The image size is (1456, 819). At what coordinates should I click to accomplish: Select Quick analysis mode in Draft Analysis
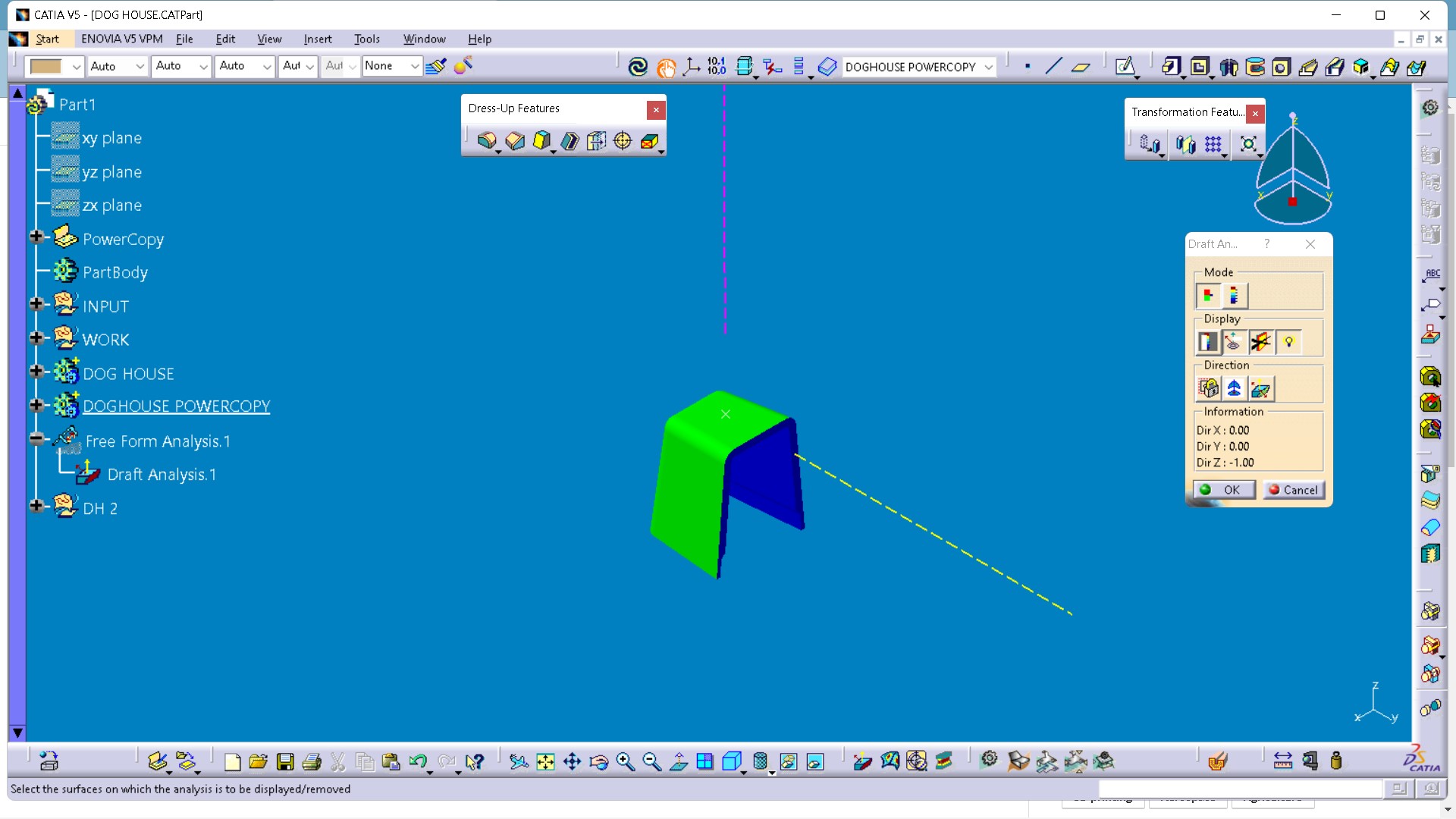(1208, 296)
